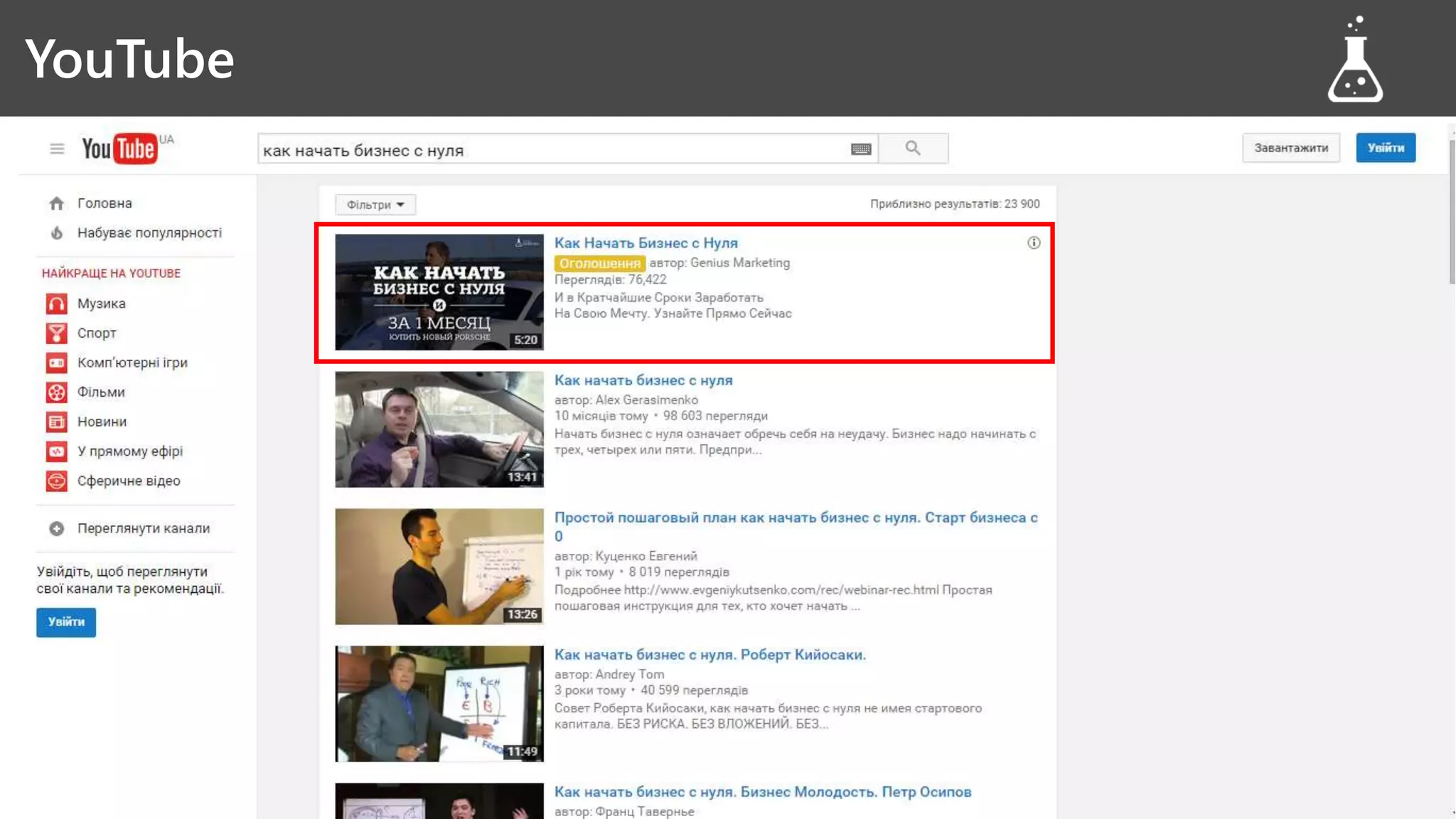
Task: Select У прямому ефірі in the sidebar
Action: tap(130, 451)
